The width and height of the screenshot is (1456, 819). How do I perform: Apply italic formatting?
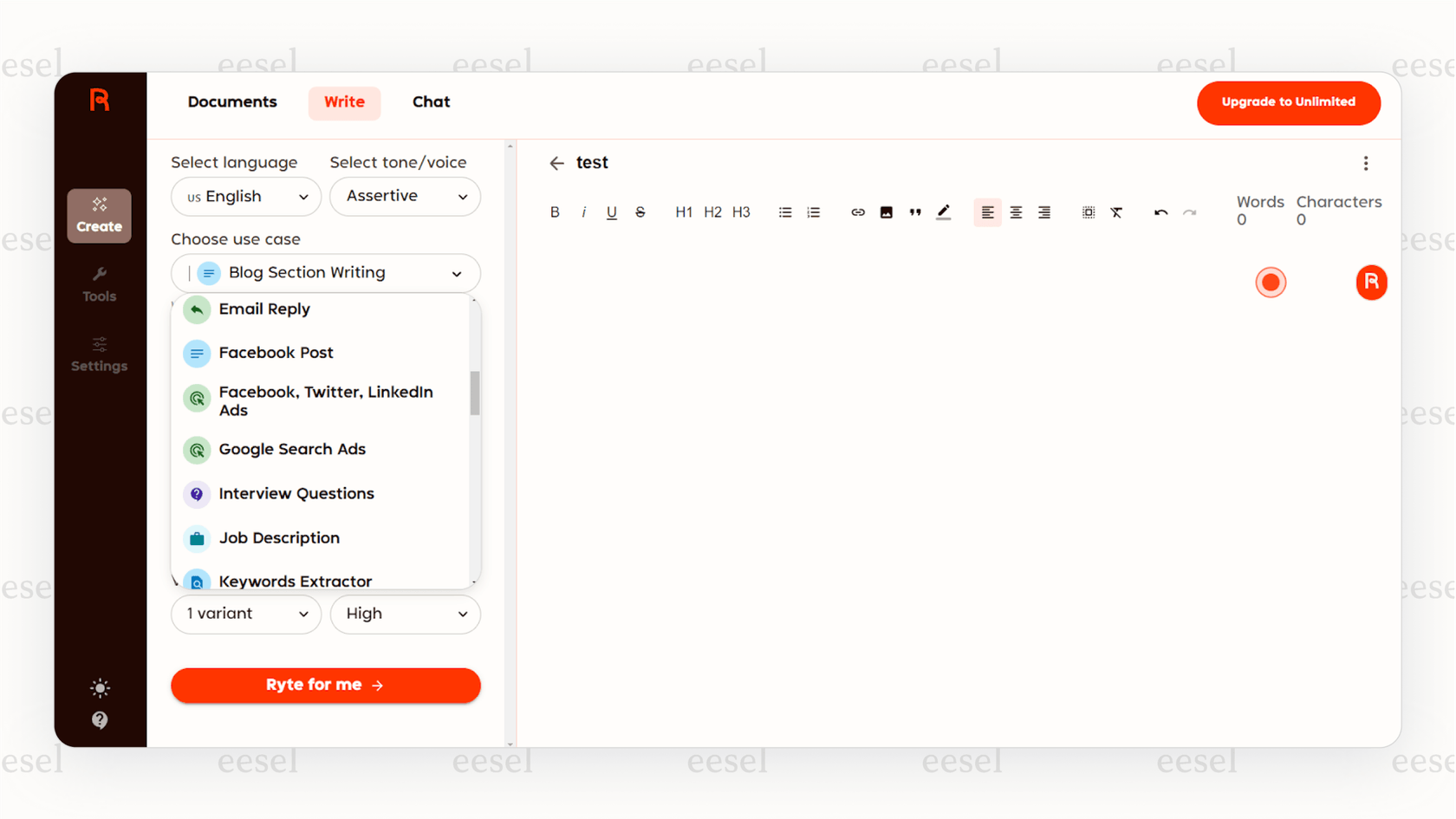point(583,211)
